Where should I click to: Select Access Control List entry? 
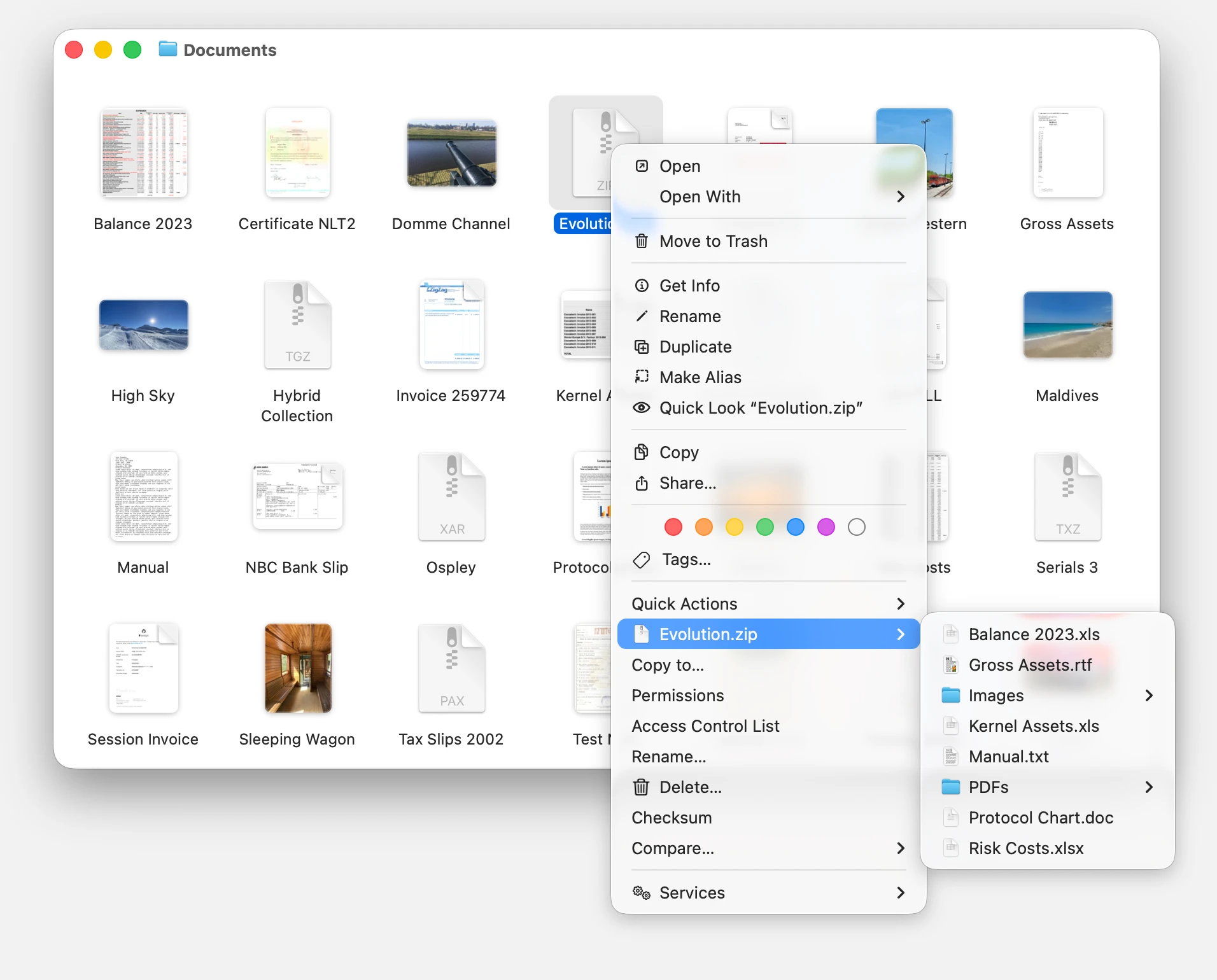[x=769, y=726]
